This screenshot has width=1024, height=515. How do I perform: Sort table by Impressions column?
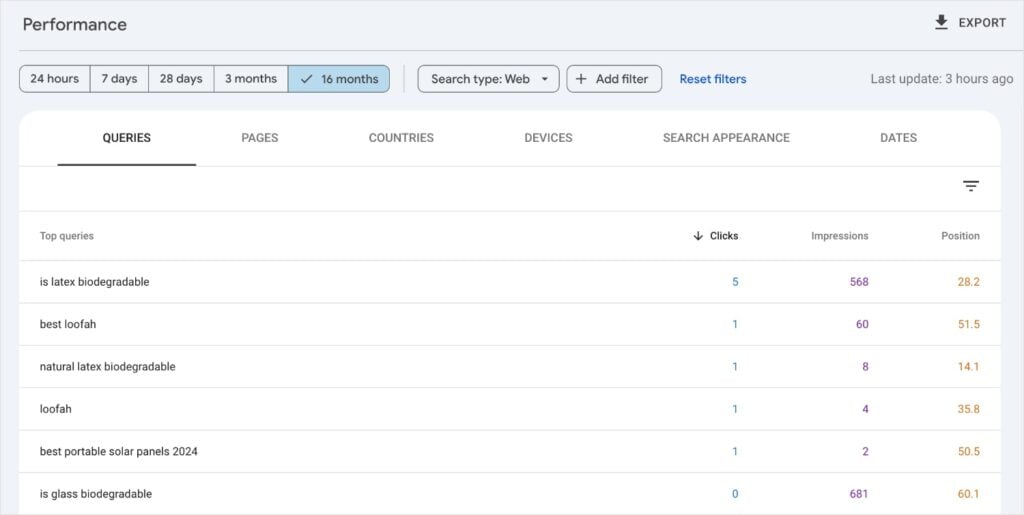point(839,236)
